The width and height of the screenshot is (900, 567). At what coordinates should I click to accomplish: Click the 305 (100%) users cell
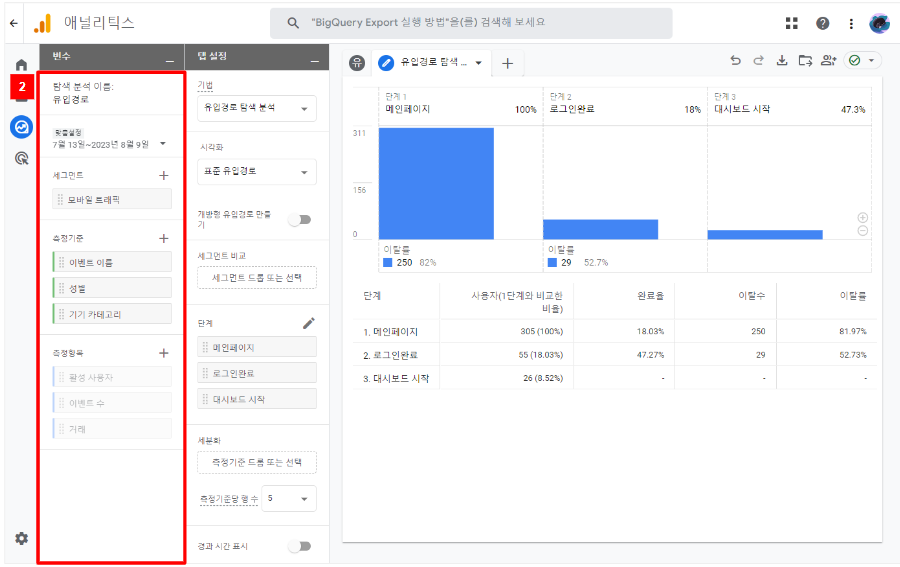(x=541, y=331)
